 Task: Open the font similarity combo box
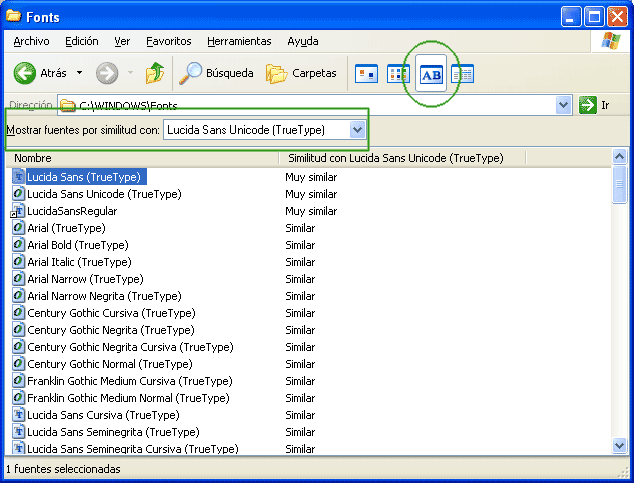coord(264,130)
